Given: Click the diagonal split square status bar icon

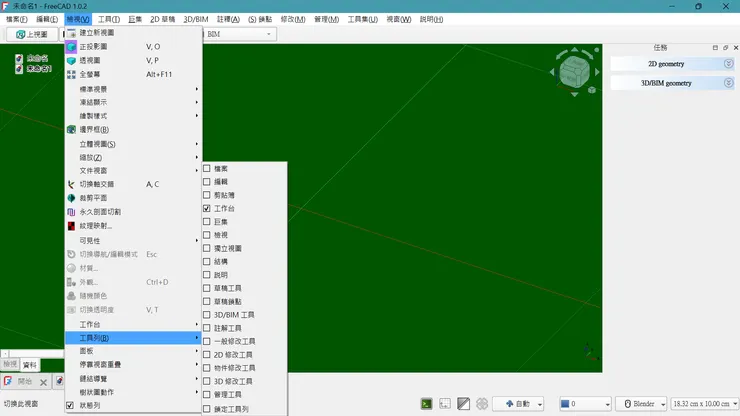Looking at the screenshot, I should (463, 404).
